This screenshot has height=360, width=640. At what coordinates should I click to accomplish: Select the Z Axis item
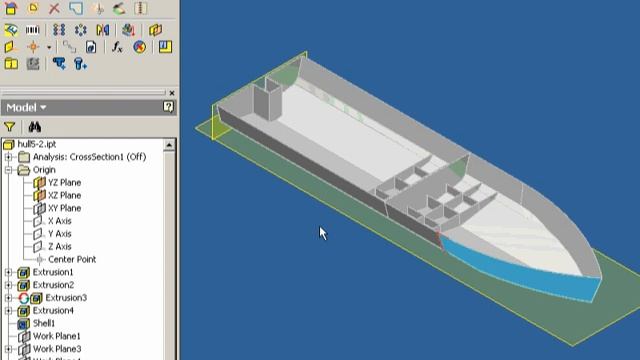(60, 247)
